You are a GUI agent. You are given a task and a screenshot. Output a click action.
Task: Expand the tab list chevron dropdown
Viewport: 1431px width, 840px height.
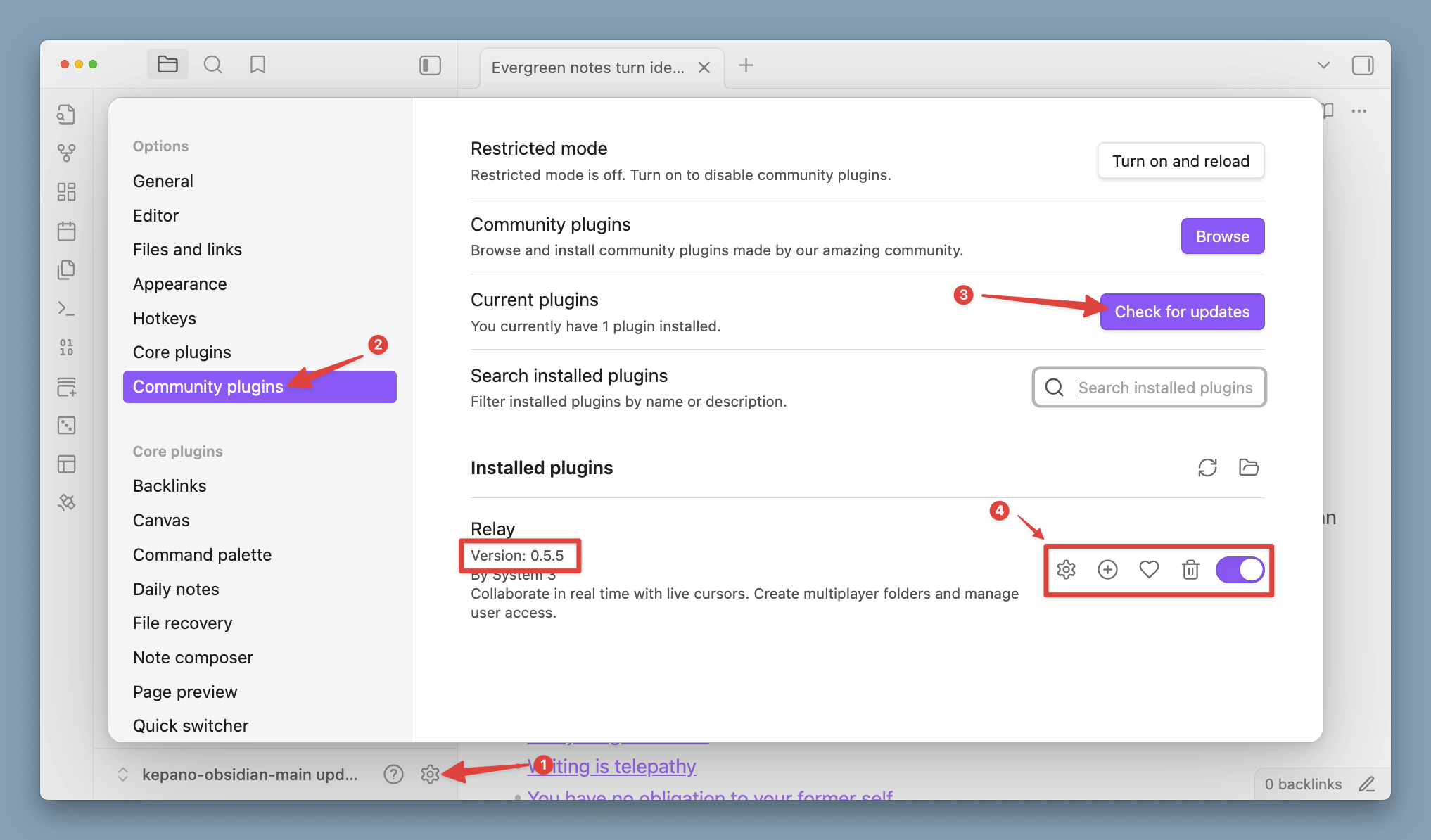tap(1323, 65)
